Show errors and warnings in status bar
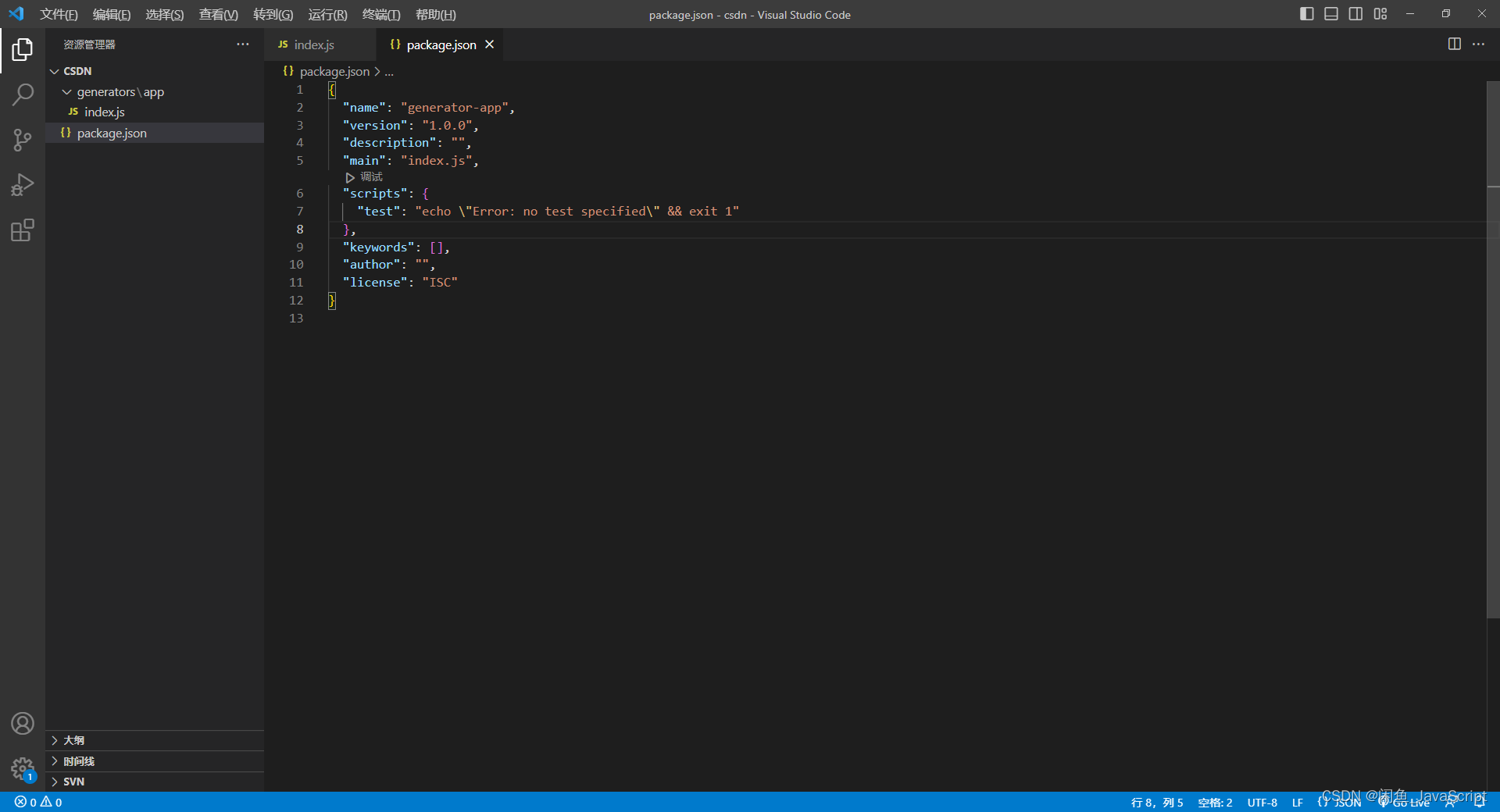1500x812 pixels. pyautogui.click(x=38, y=803)
